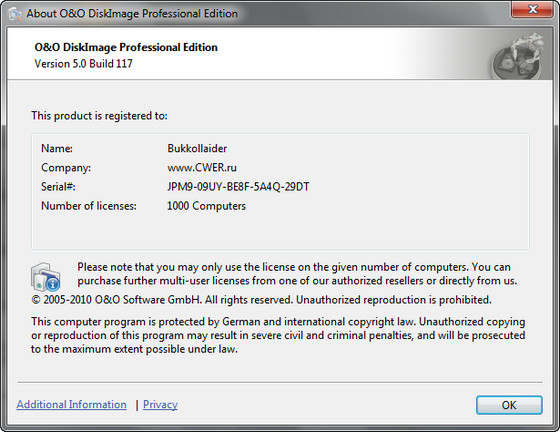Click the hard disk robot logo

click(x=518, y=56)
